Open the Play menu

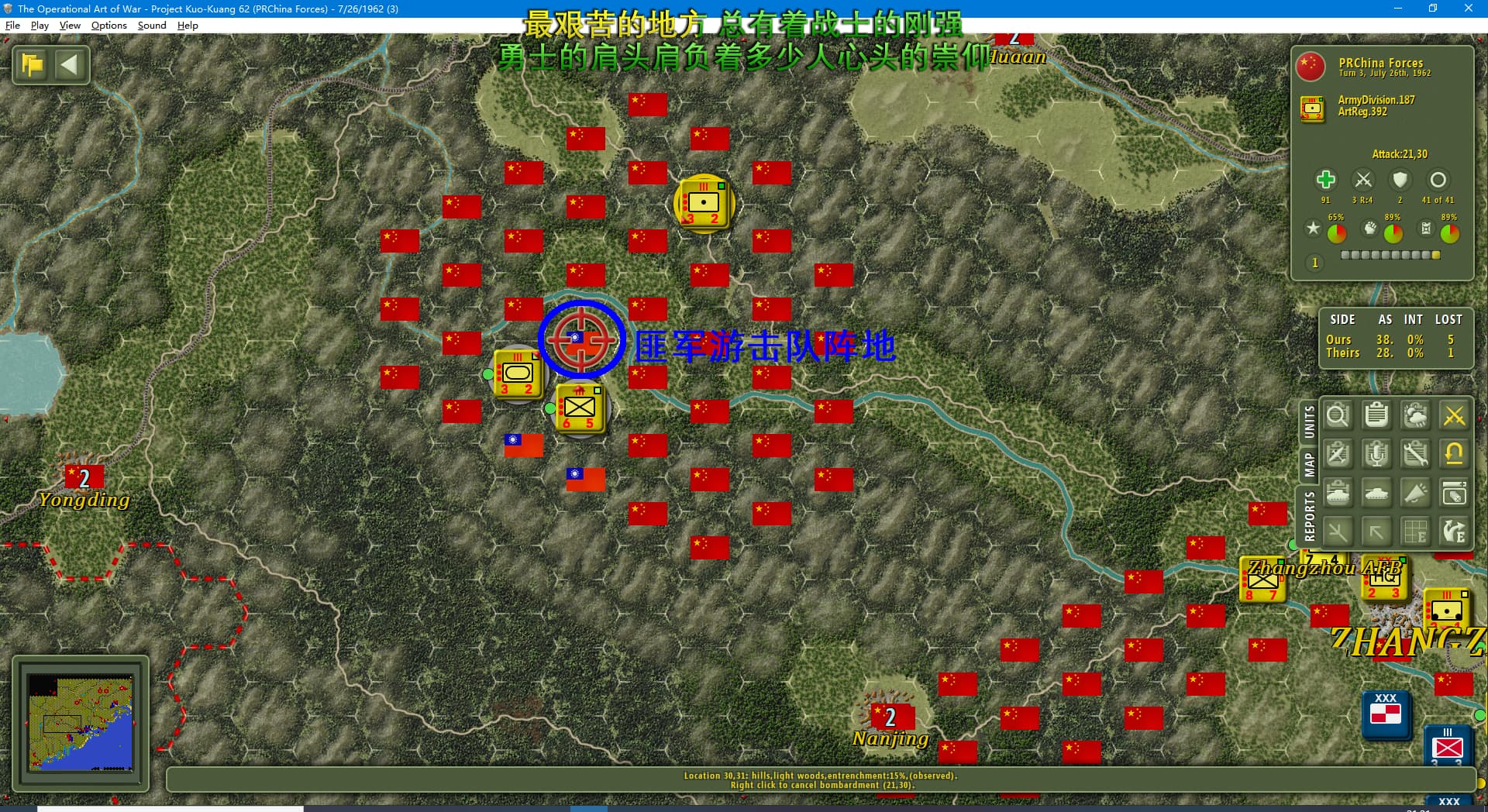(x=40, y=25)
